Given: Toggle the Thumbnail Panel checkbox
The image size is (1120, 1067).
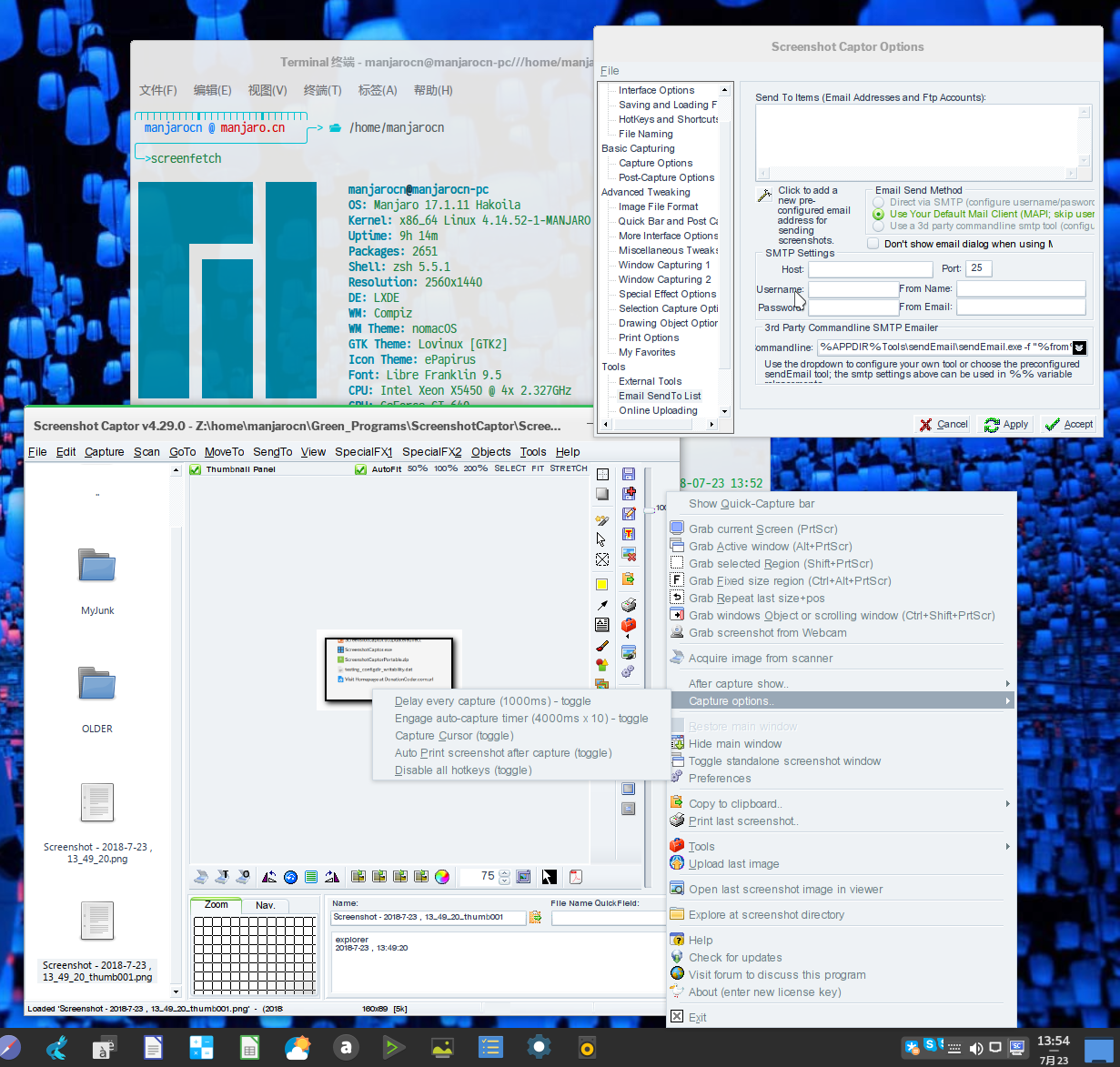Looking at the screenshot, I should tap(195, 469).
